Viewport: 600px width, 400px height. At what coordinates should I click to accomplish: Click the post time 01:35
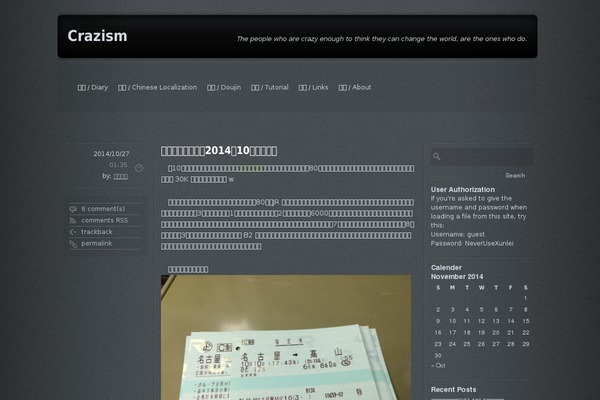pyautogui.click(x=118, y=165)
